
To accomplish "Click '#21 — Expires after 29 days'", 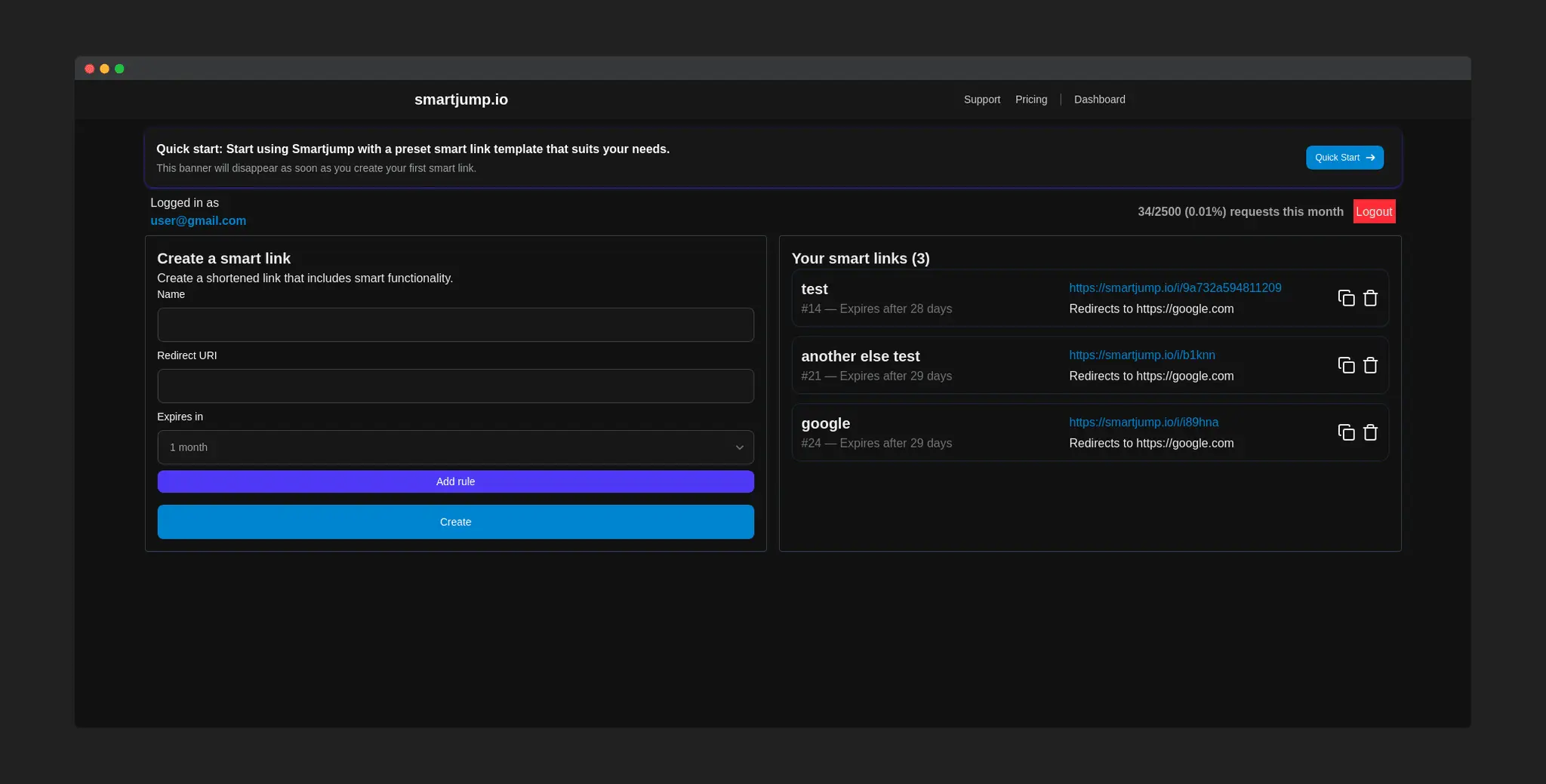I will pos(876,376).
